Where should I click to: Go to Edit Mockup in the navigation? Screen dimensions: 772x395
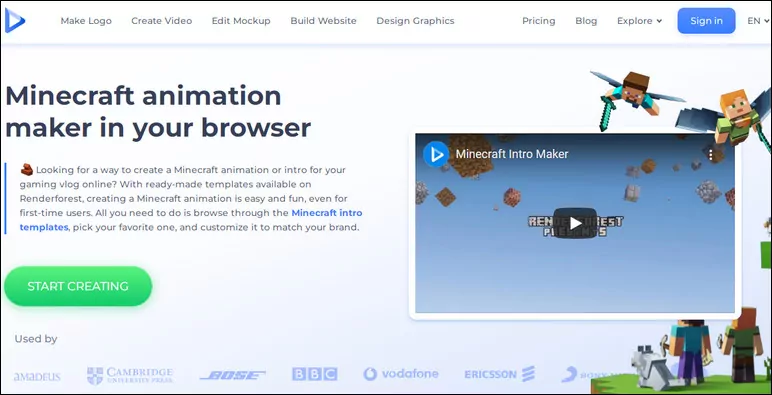point(241,21)
